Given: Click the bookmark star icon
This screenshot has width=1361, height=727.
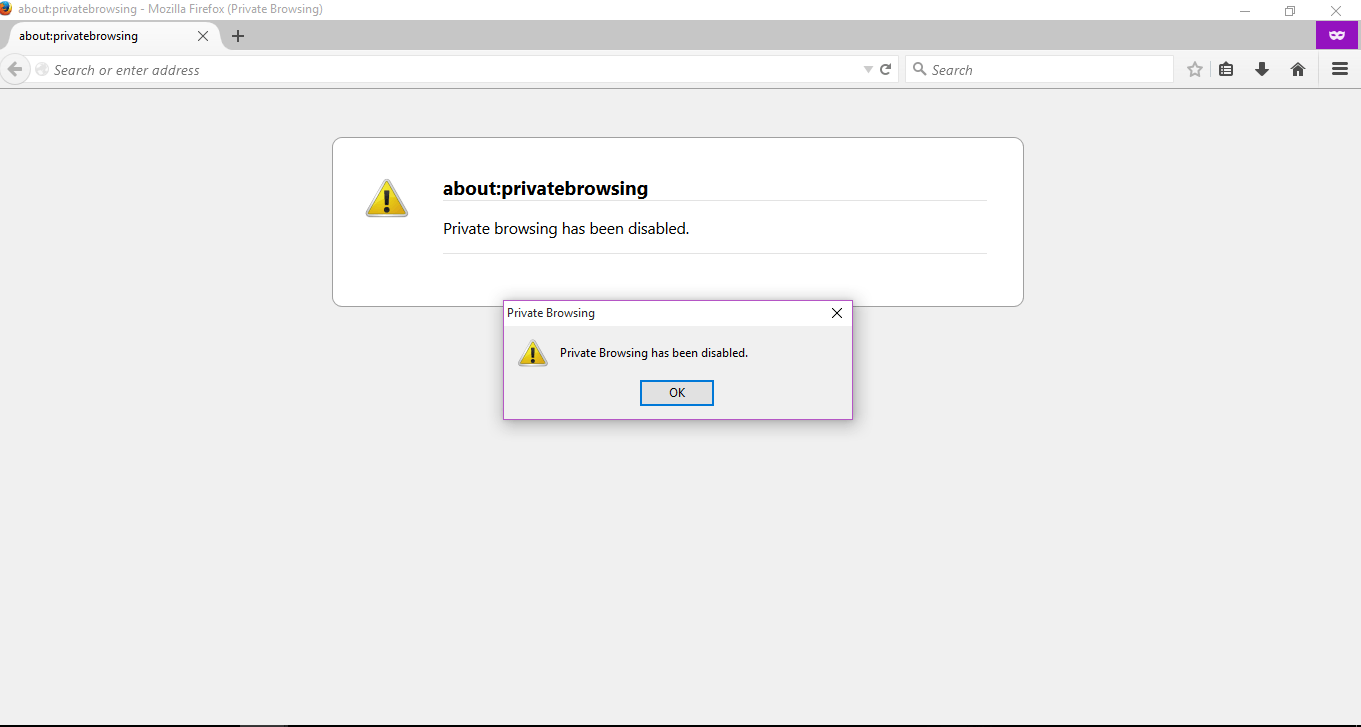Looking at the screenshot, I should click(1195, 70).
